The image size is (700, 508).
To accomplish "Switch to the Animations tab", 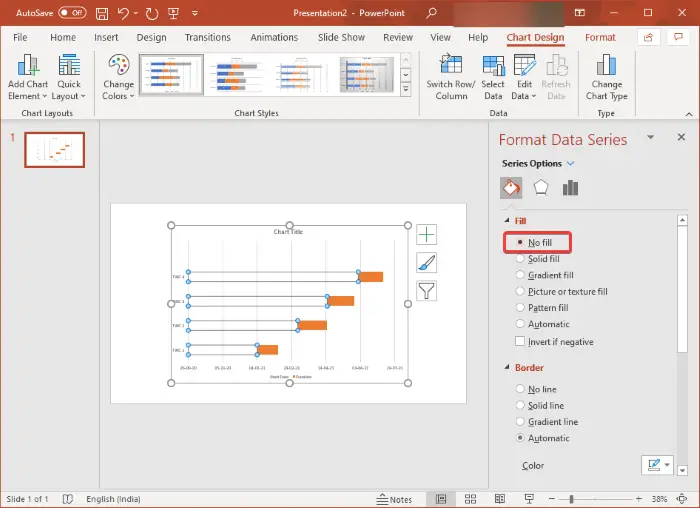I will click(x=274, y=37).
